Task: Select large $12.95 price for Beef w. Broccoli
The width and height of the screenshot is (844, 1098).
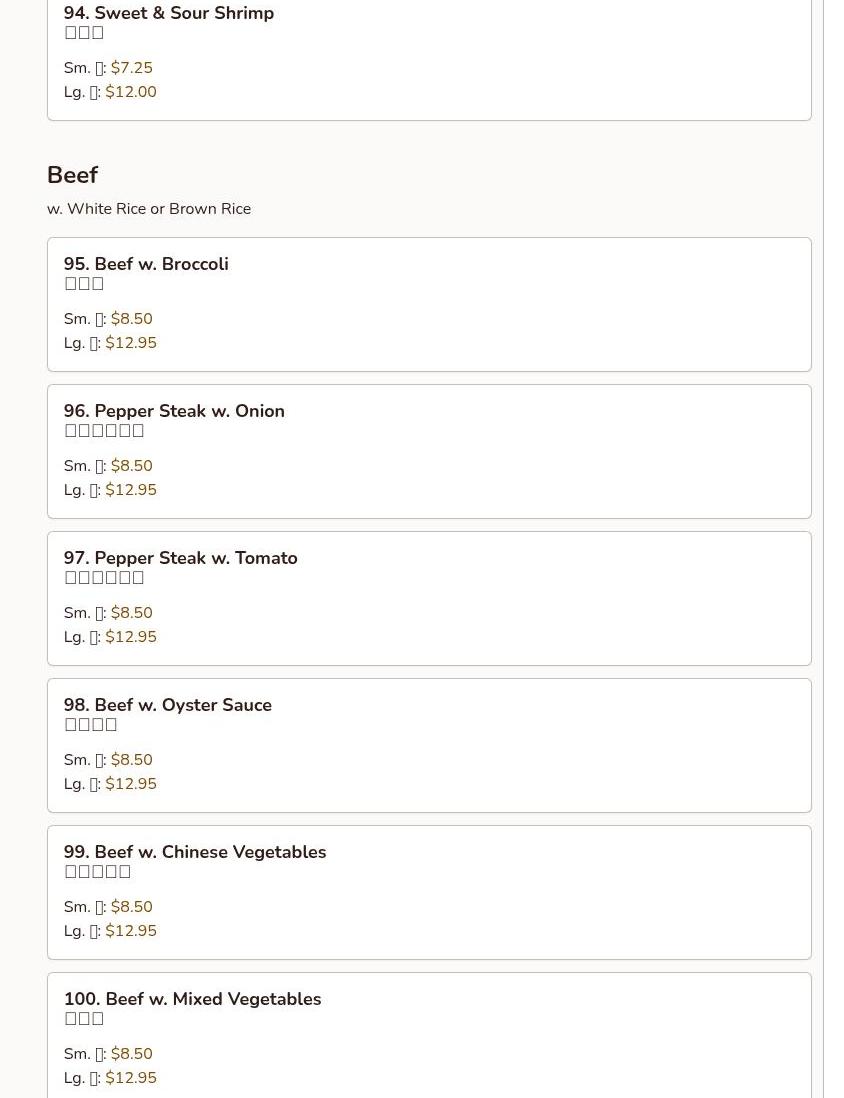Action: pyautogui.click(x=131, y=343)
